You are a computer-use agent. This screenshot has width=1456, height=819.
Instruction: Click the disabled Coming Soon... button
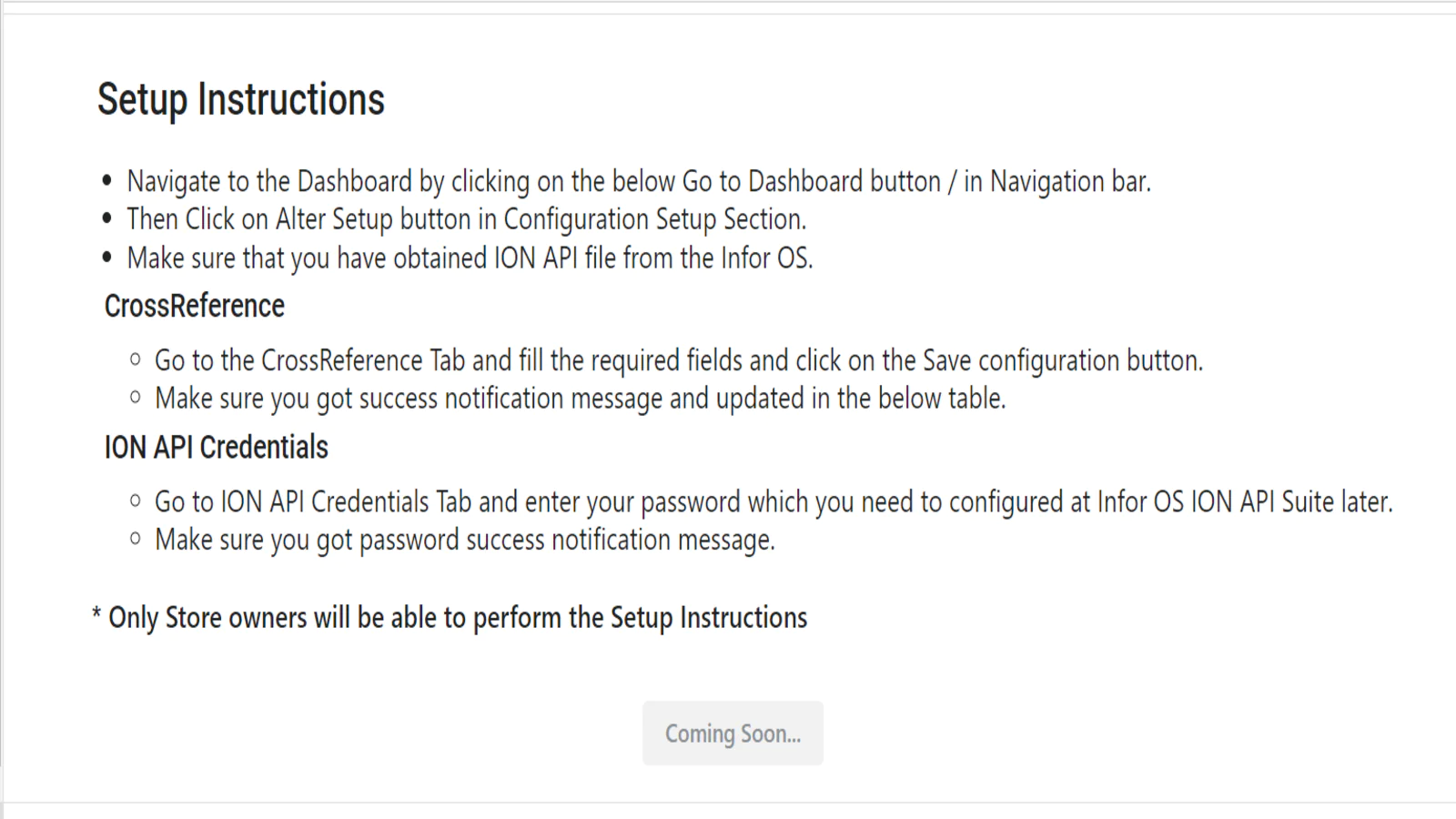733,733
